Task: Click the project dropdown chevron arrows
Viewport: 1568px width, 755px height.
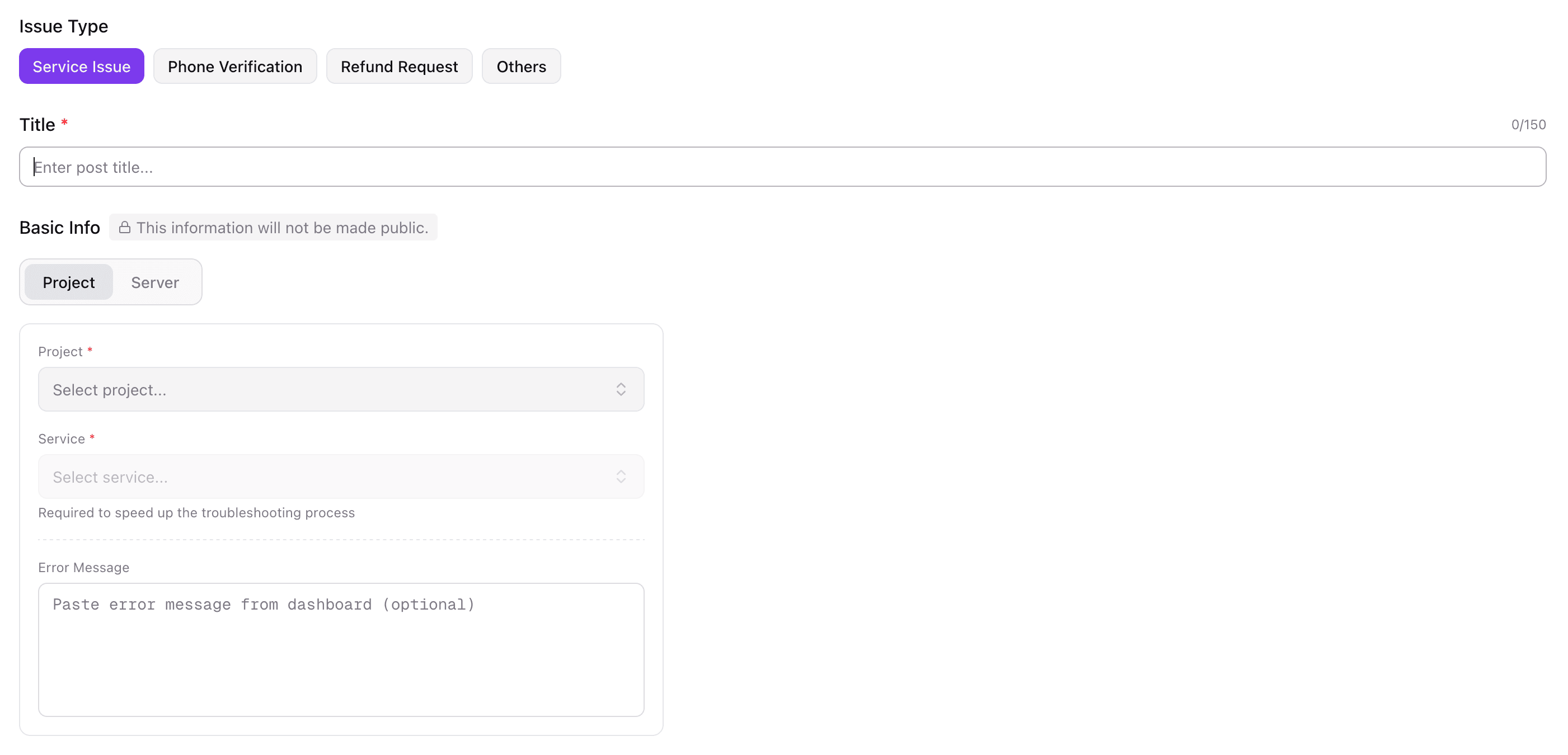Action: (x=620, y=389)
